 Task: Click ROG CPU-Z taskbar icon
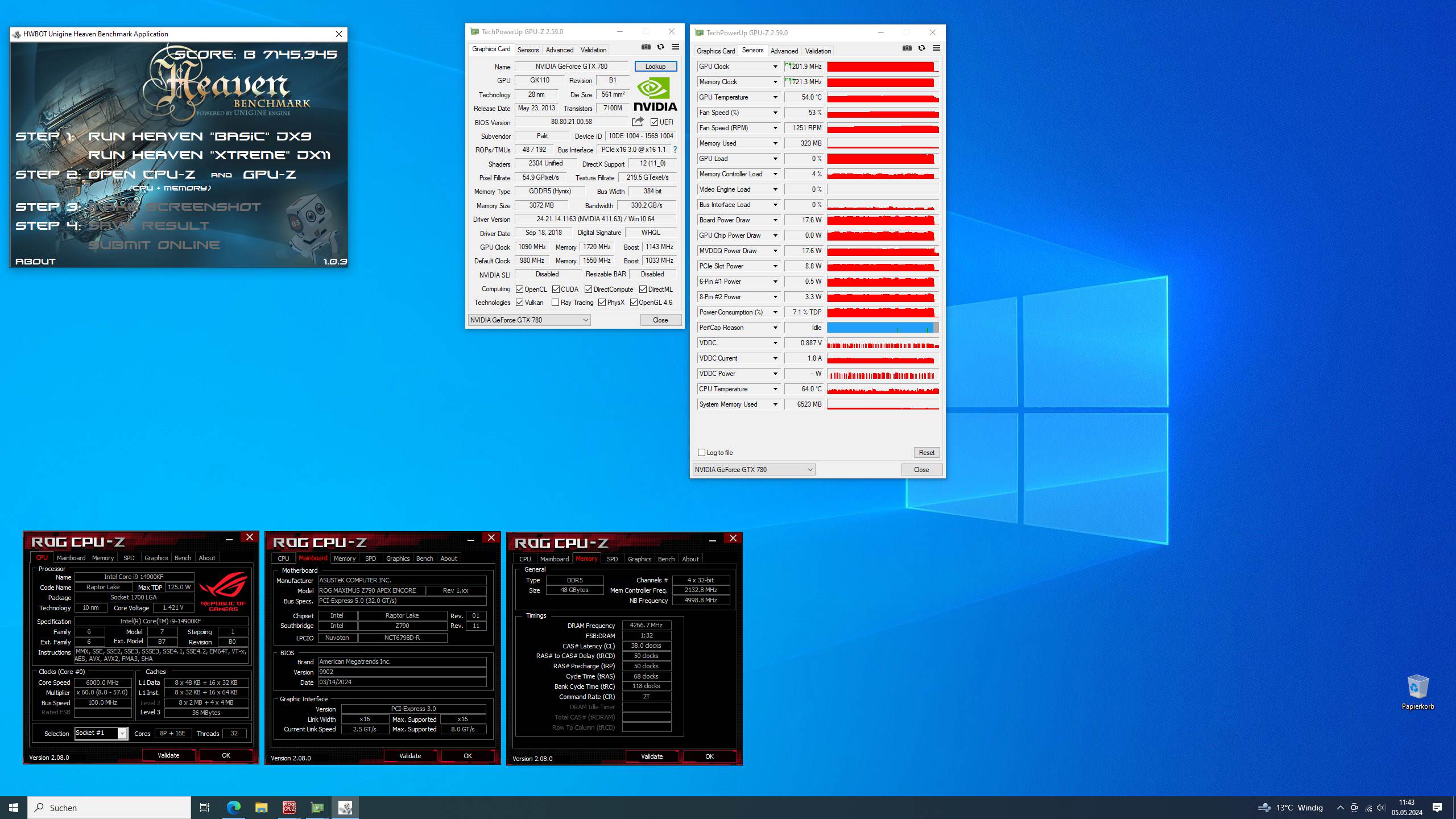click(x=289, y=808)
